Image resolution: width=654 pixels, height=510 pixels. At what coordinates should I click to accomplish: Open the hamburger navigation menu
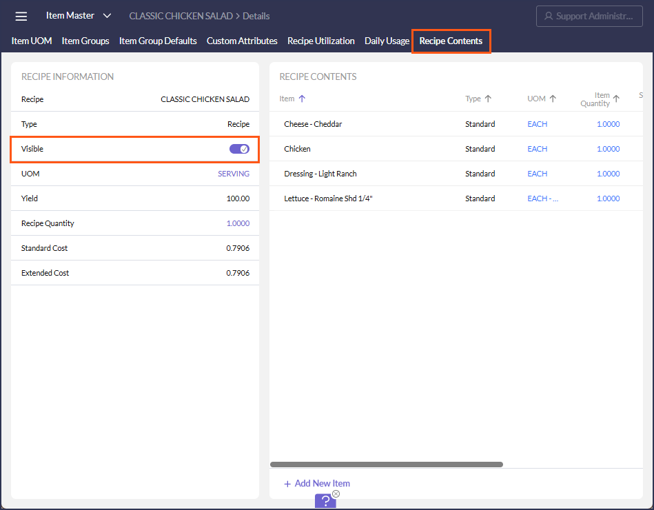[21, 16]
